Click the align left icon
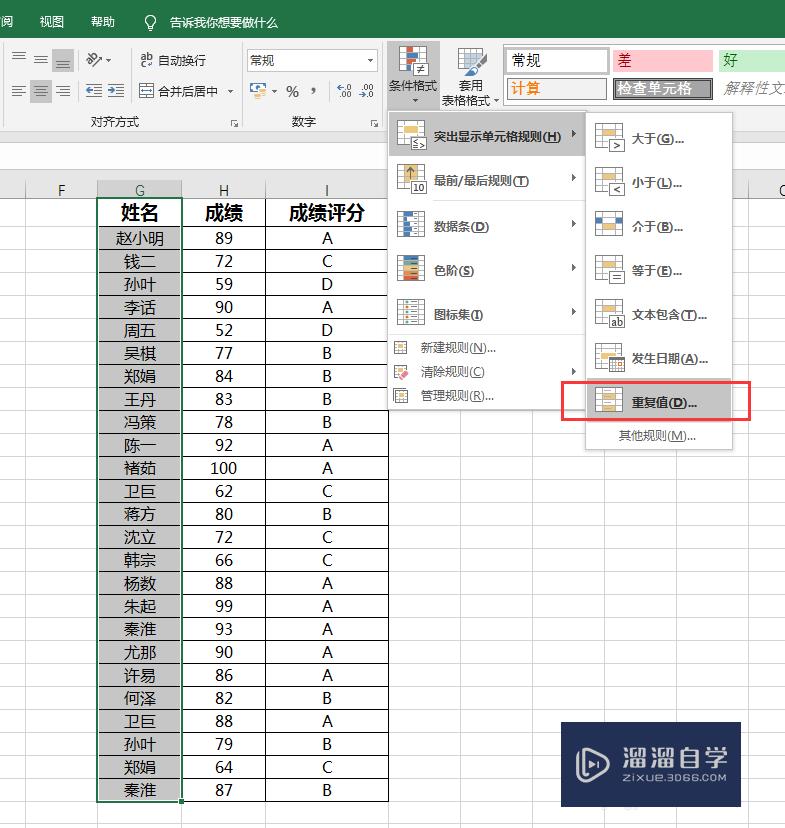This screenshot has height=828, width=785. pyautogui.click(x=19, y=91)
